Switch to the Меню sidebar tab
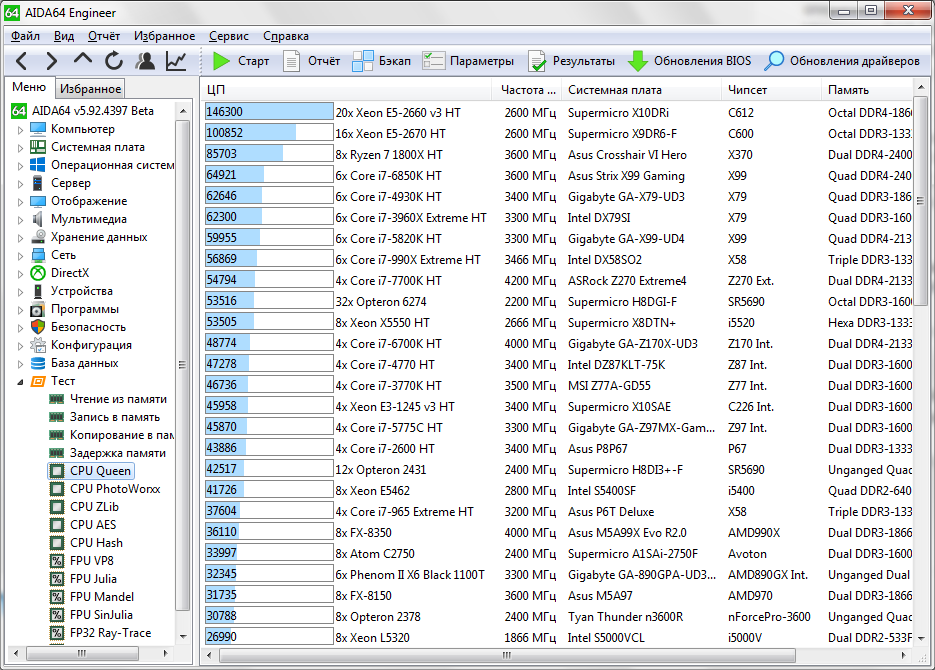Image resolution: width=935 pixels, height=670 pixels. pyautogui.click(x=29, y=87)
